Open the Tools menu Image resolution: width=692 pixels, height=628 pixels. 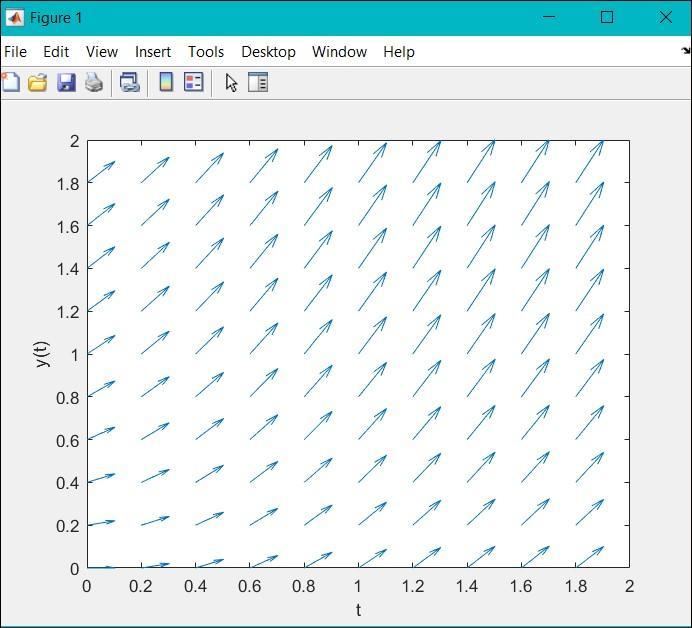tap(206, 52)
